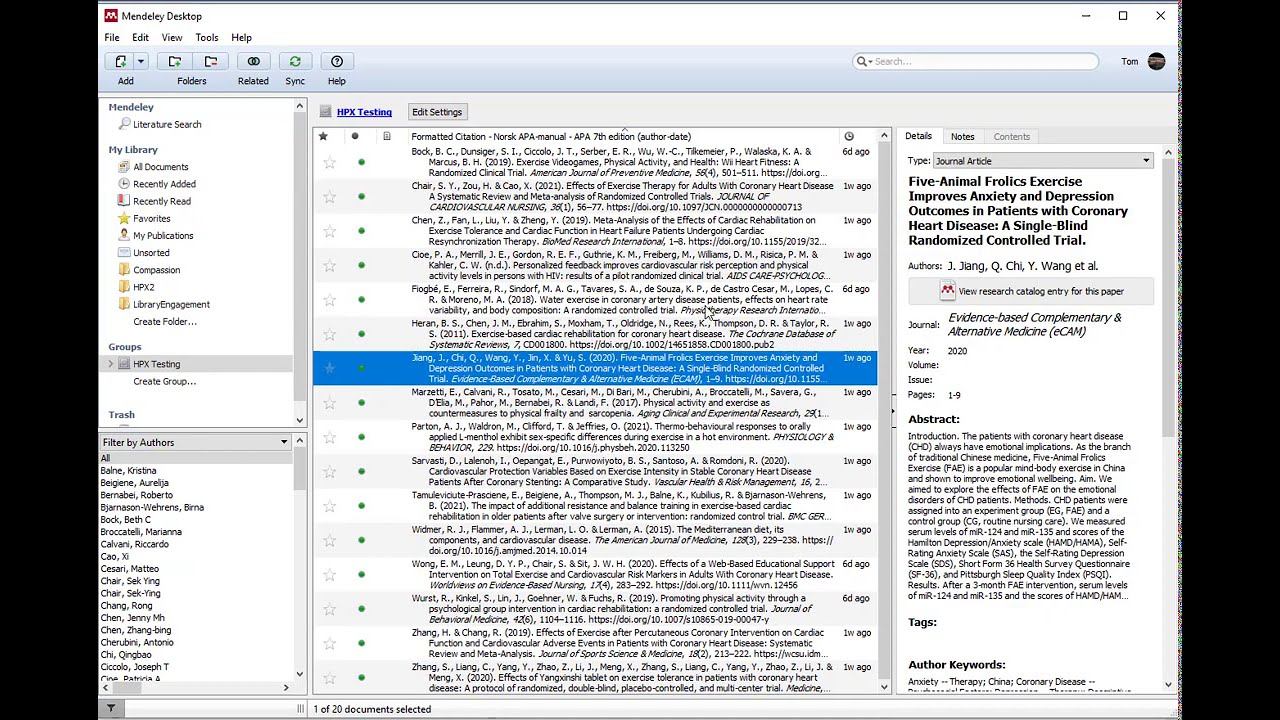Favorite the Bock, B. C. document star
The image size is (1280, 720).
(329, 162)
